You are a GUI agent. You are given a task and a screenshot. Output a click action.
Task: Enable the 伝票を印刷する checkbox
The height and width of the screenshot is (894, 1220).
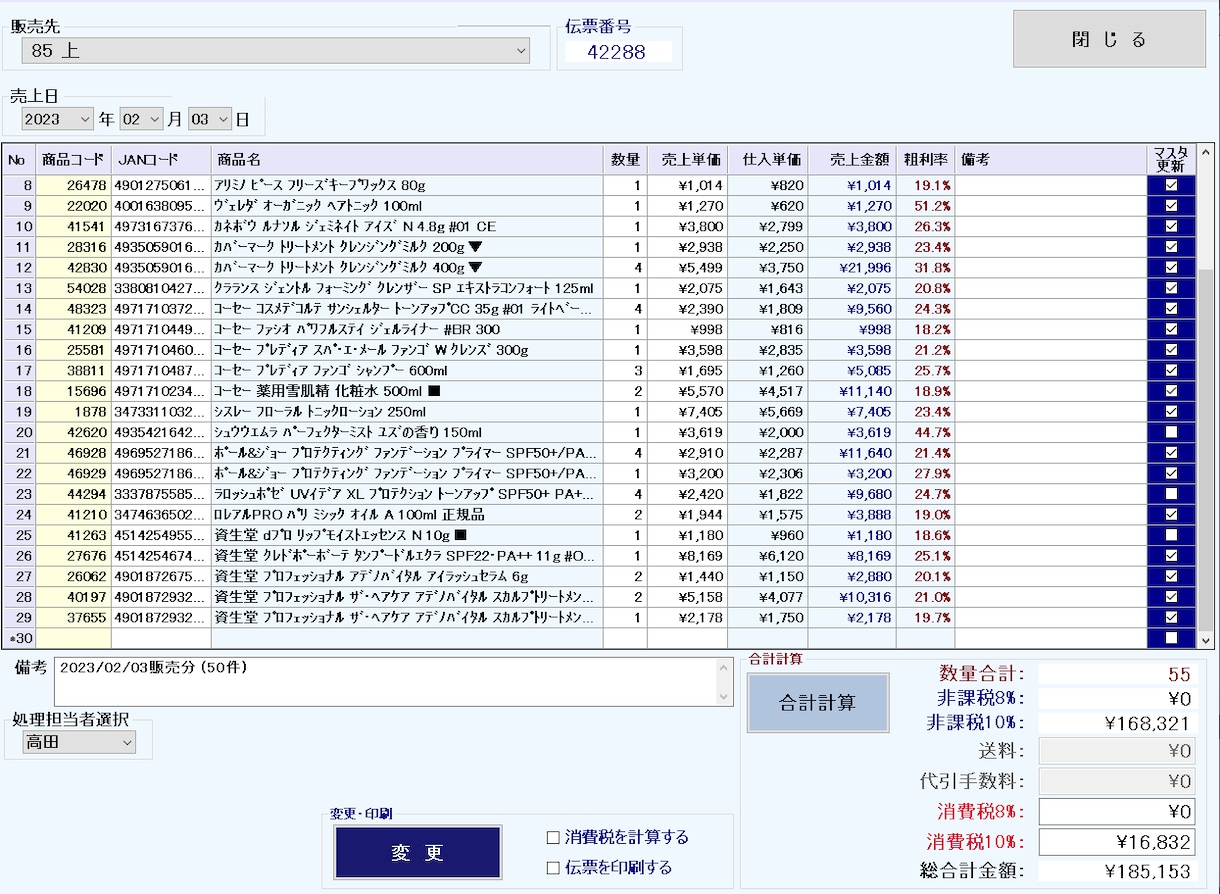[x=553, y=868]
